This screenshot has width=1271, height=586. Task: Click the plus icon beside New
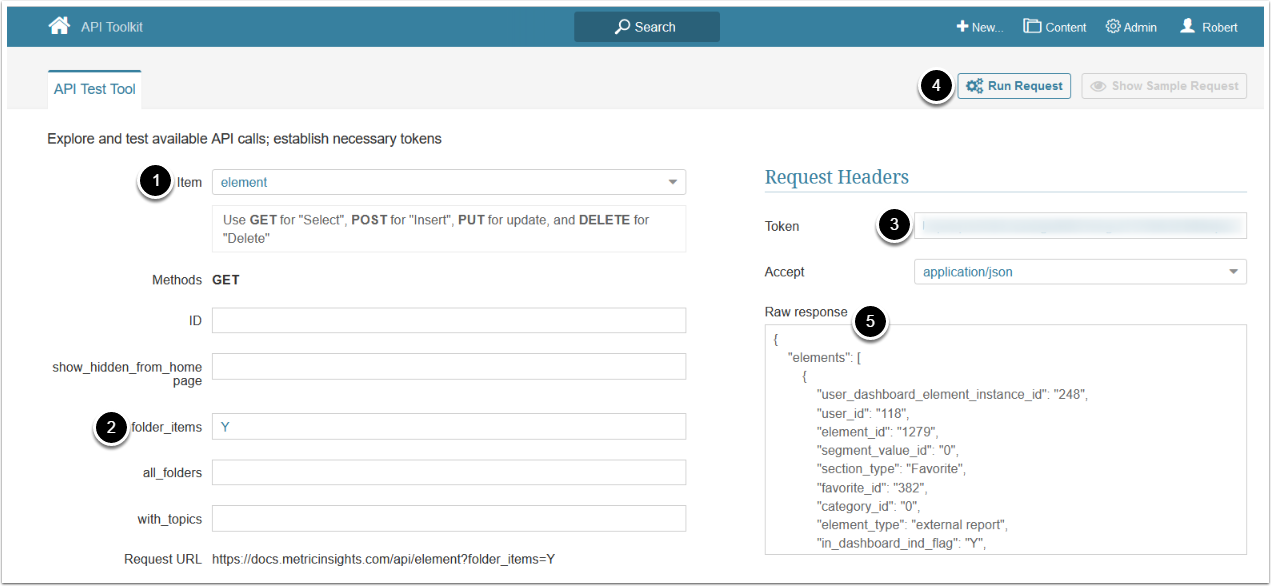tap(962, 27)
